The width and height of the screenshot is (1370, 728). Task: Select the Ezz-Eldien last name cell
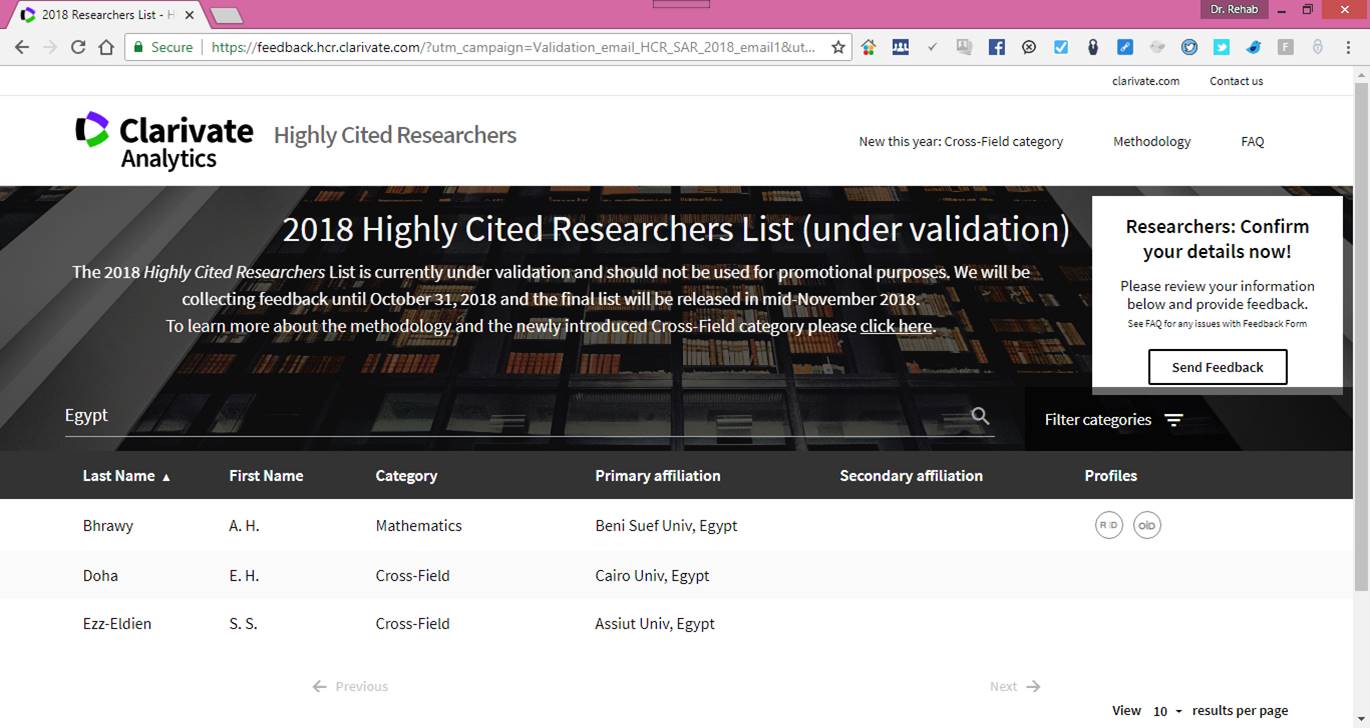click(x=117, y=623)
